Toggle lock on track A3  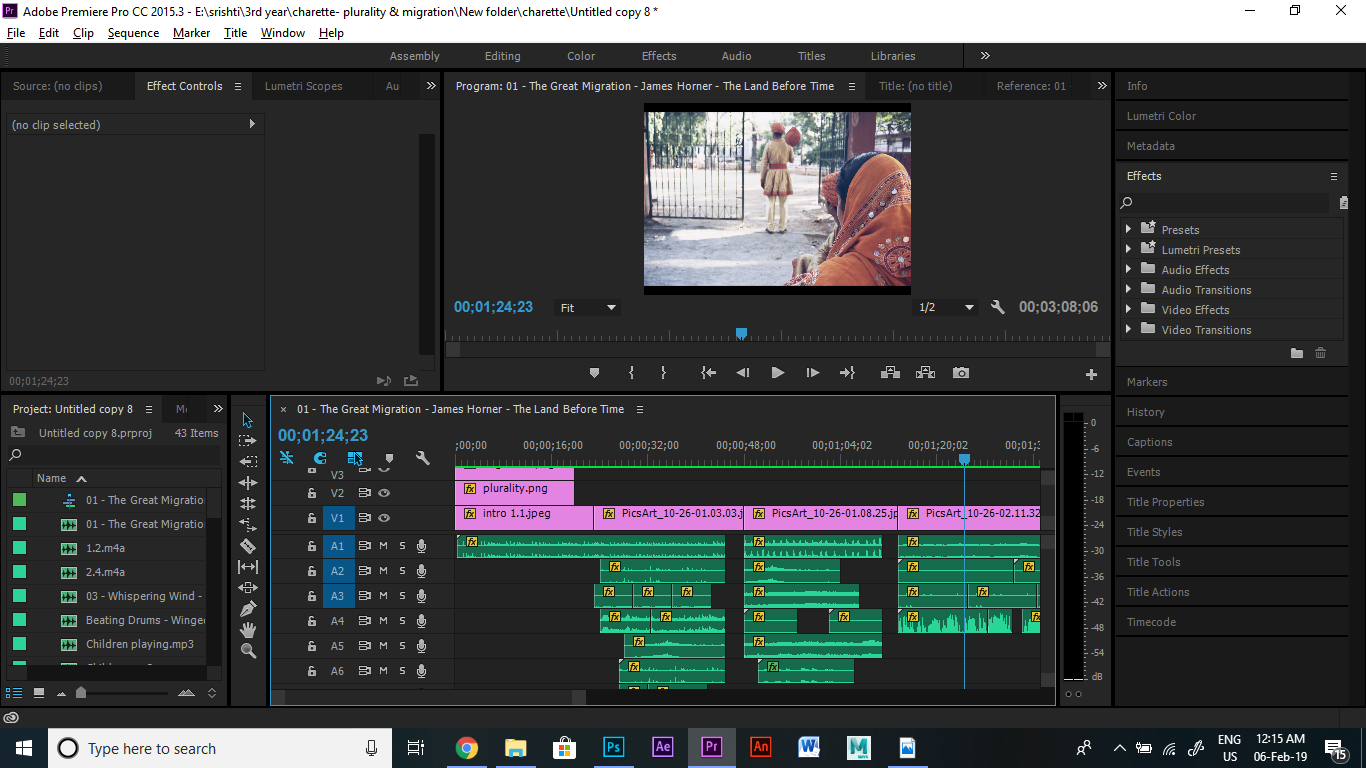pos(312,596)
